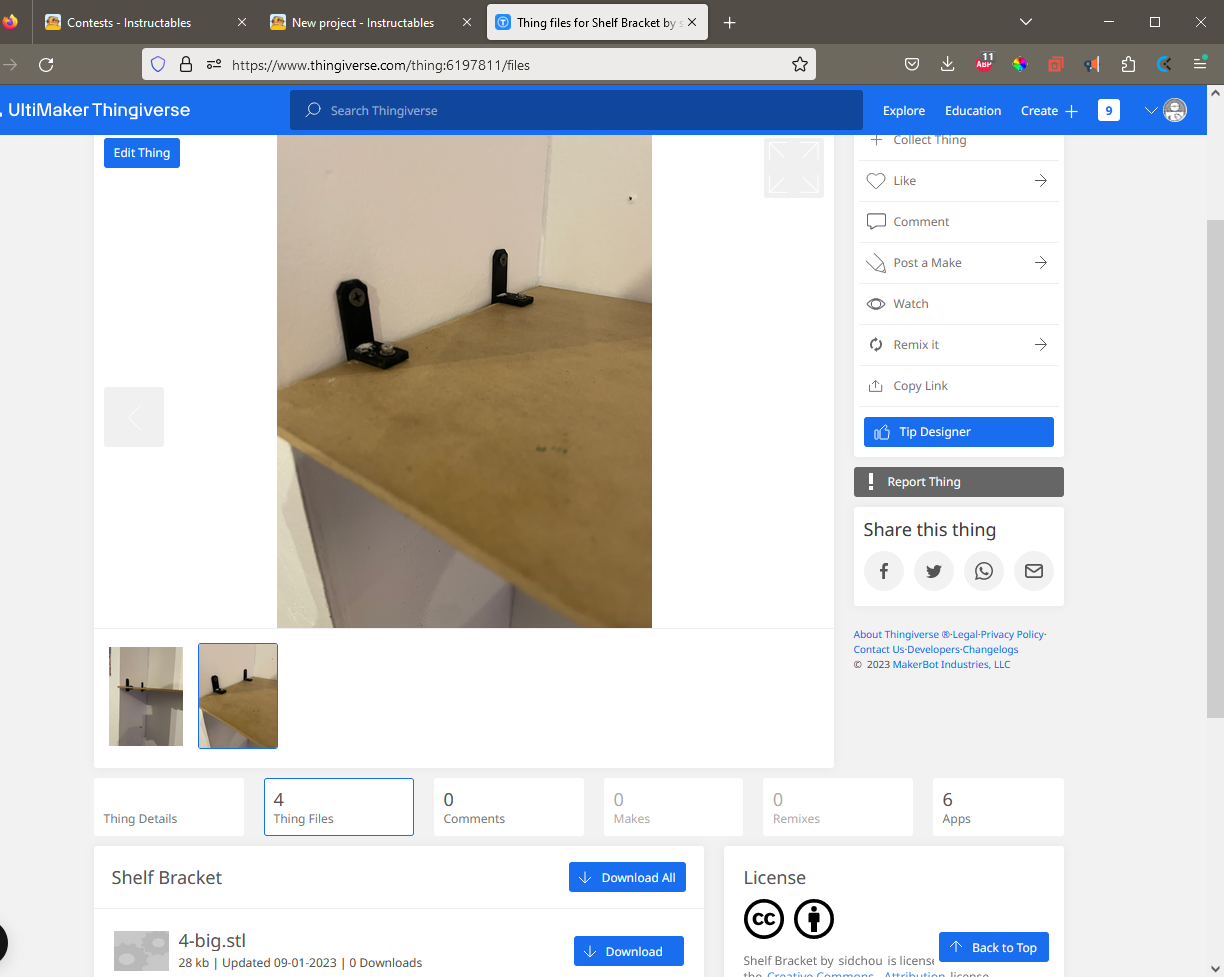The width and height of the screenshot is (1224, 977).
Task: Open the Thing Details tab
Action: (169, 807)
